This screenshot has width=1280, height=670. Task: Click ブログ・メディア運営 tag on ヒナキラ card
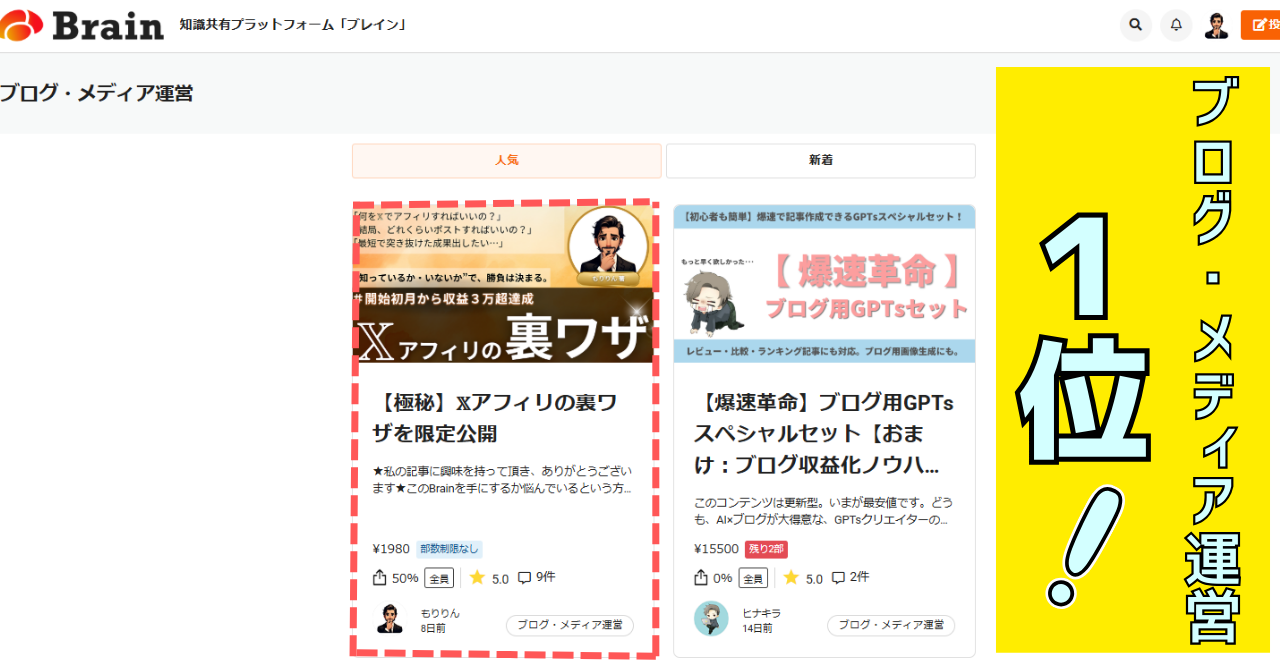(x=891, y=625)
